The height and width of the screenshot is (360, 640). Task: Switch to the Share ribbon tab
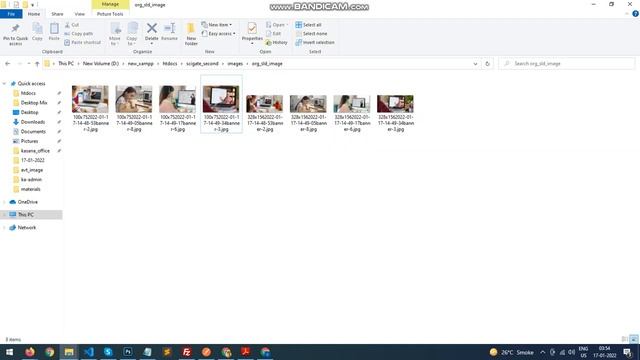pyautogui.click(x=57, y=14)
